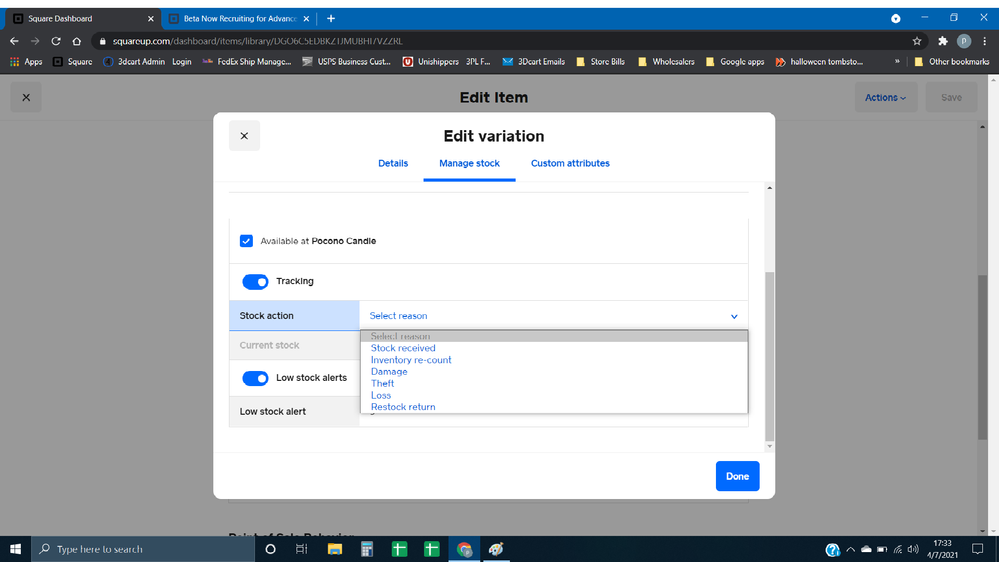Bookmark this page with the star icon
This screenshot has height=562, width=999.
917,41
